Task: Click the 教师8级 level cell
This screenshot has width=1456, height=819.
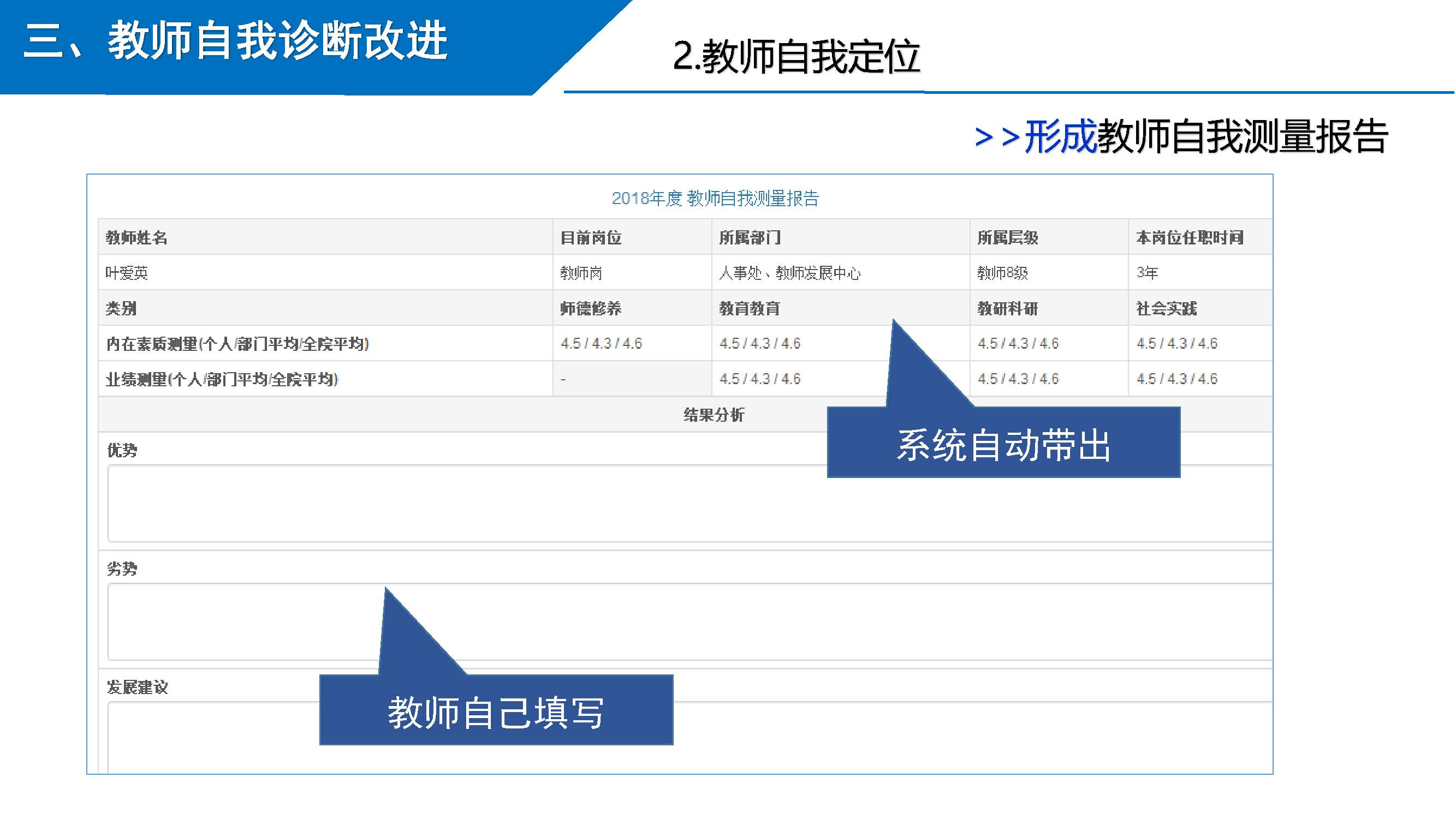Action: pos(1002,273)
